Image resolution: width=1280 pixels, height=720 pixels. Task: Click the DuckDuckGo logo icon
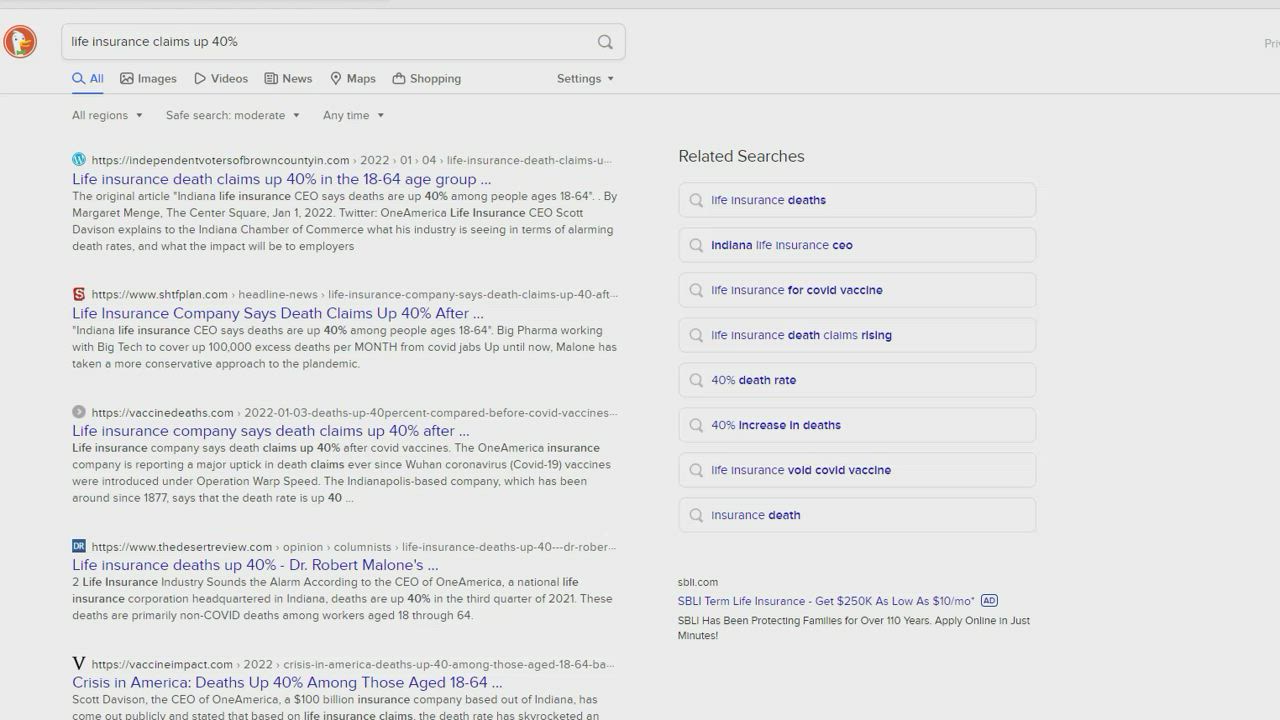coord(20,41)
